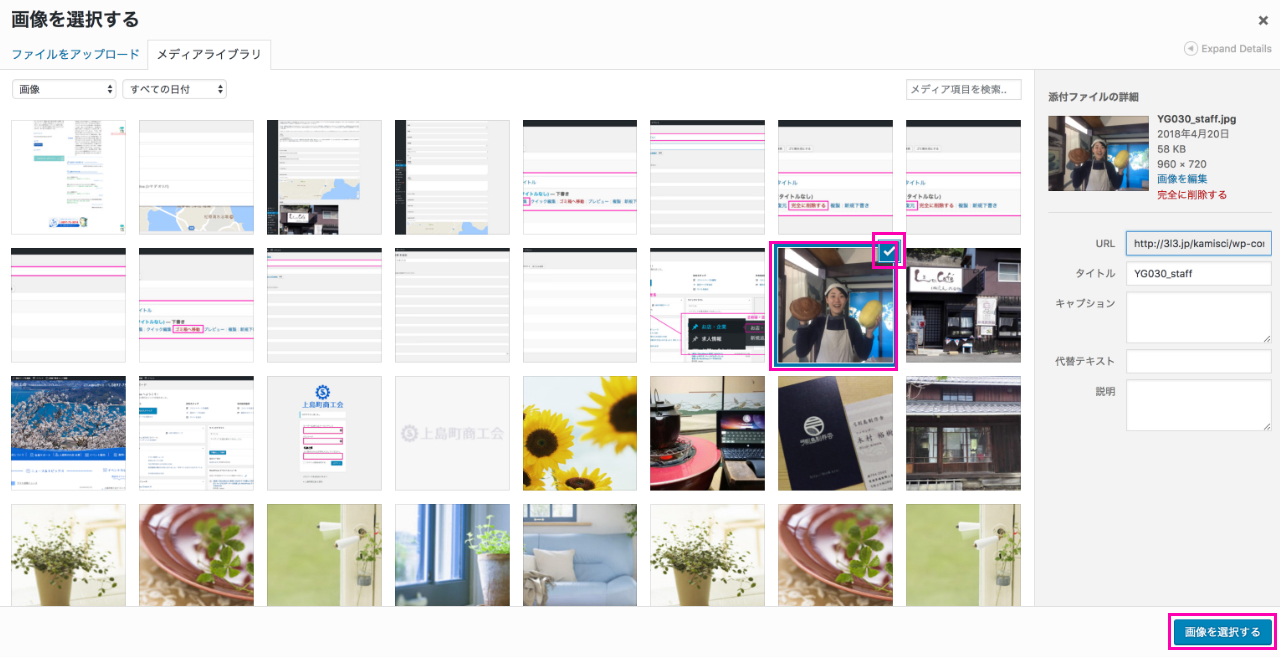Select the map screenshot thumbnail
Viewport: 1280px width, 657px height.
tap(196, 177)
